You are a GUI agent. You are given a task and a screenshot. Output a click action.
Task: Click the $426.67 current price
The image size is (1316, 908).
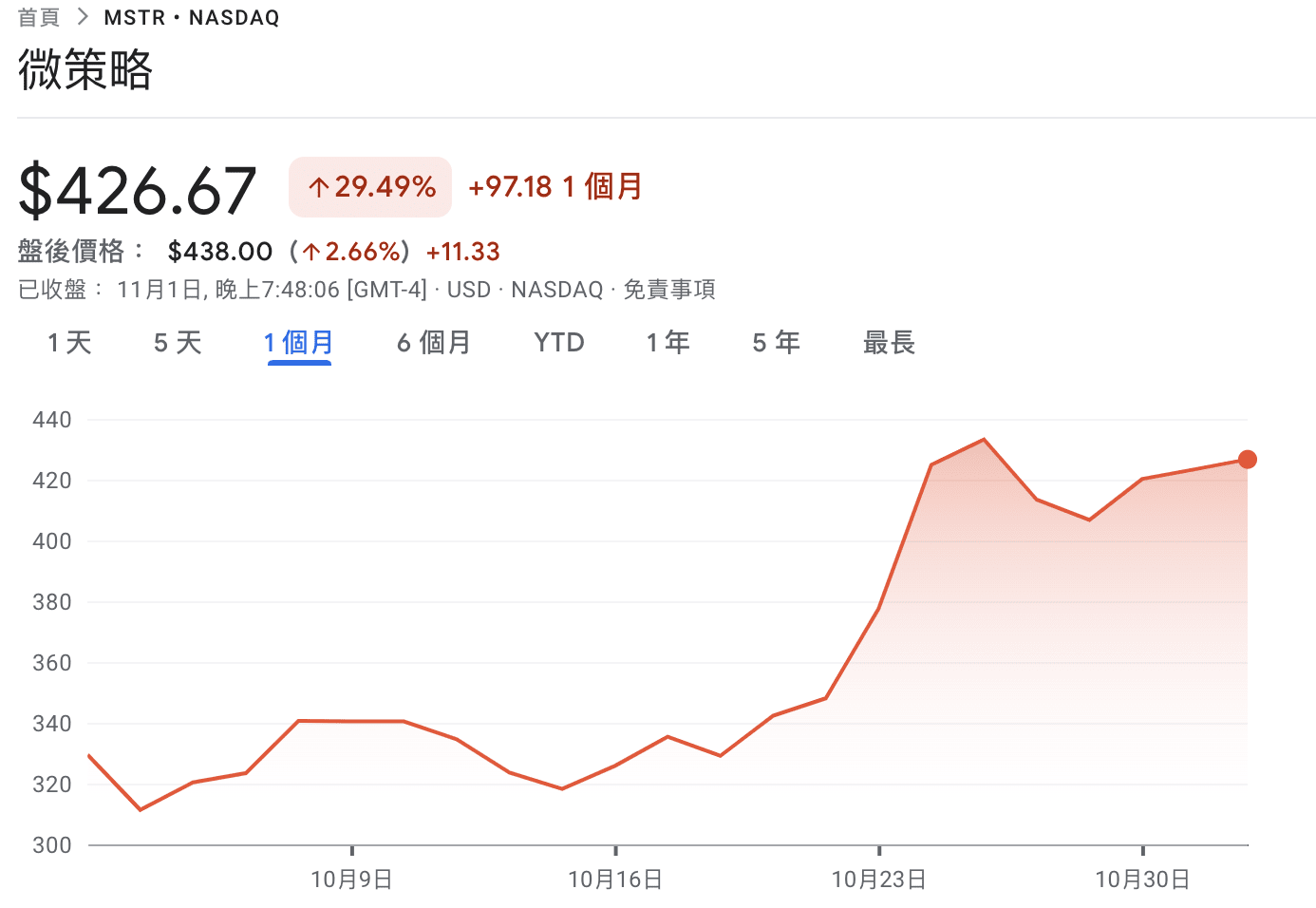(138, 190)
